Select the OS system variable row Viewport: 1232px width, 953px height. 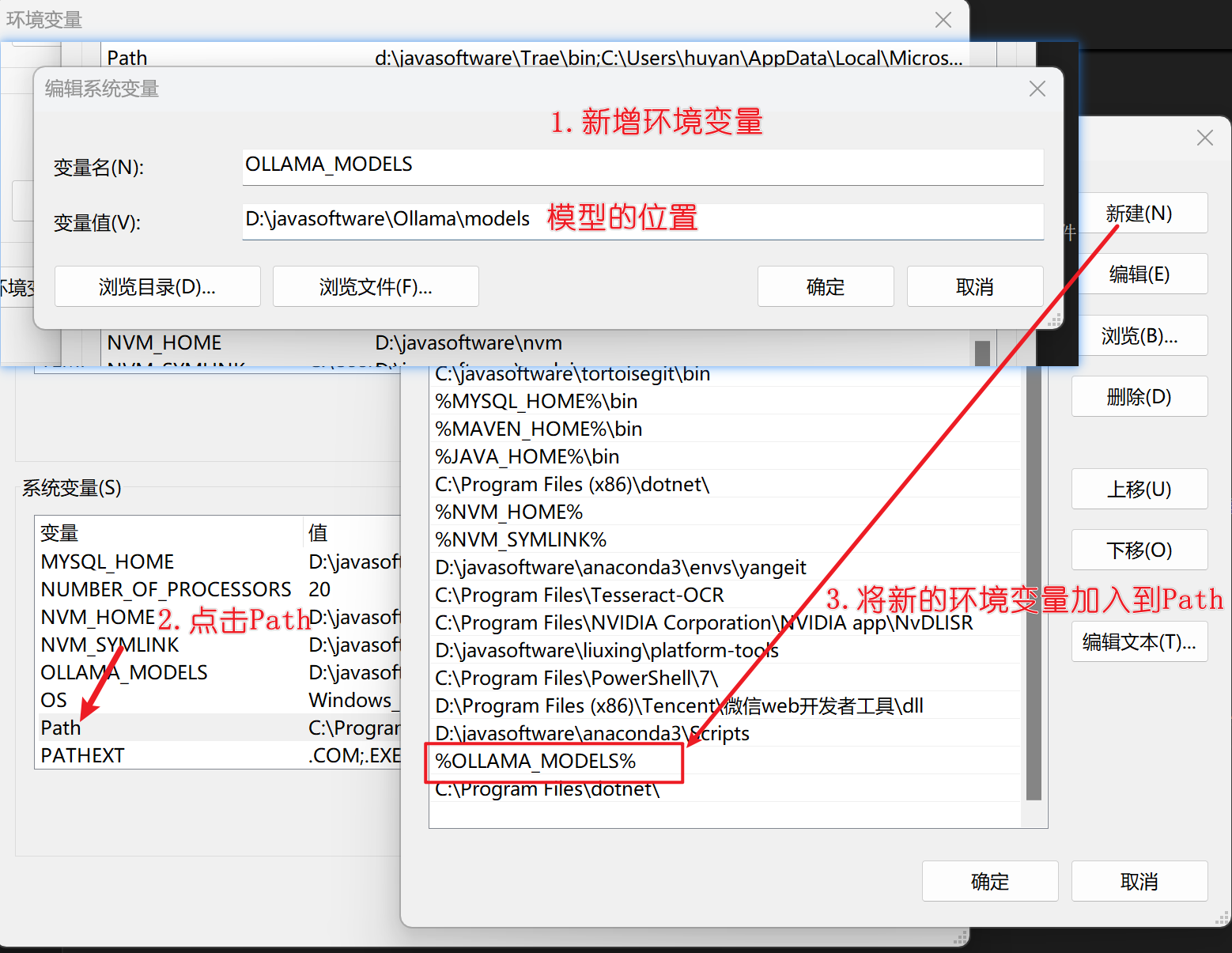click(218, 700)
